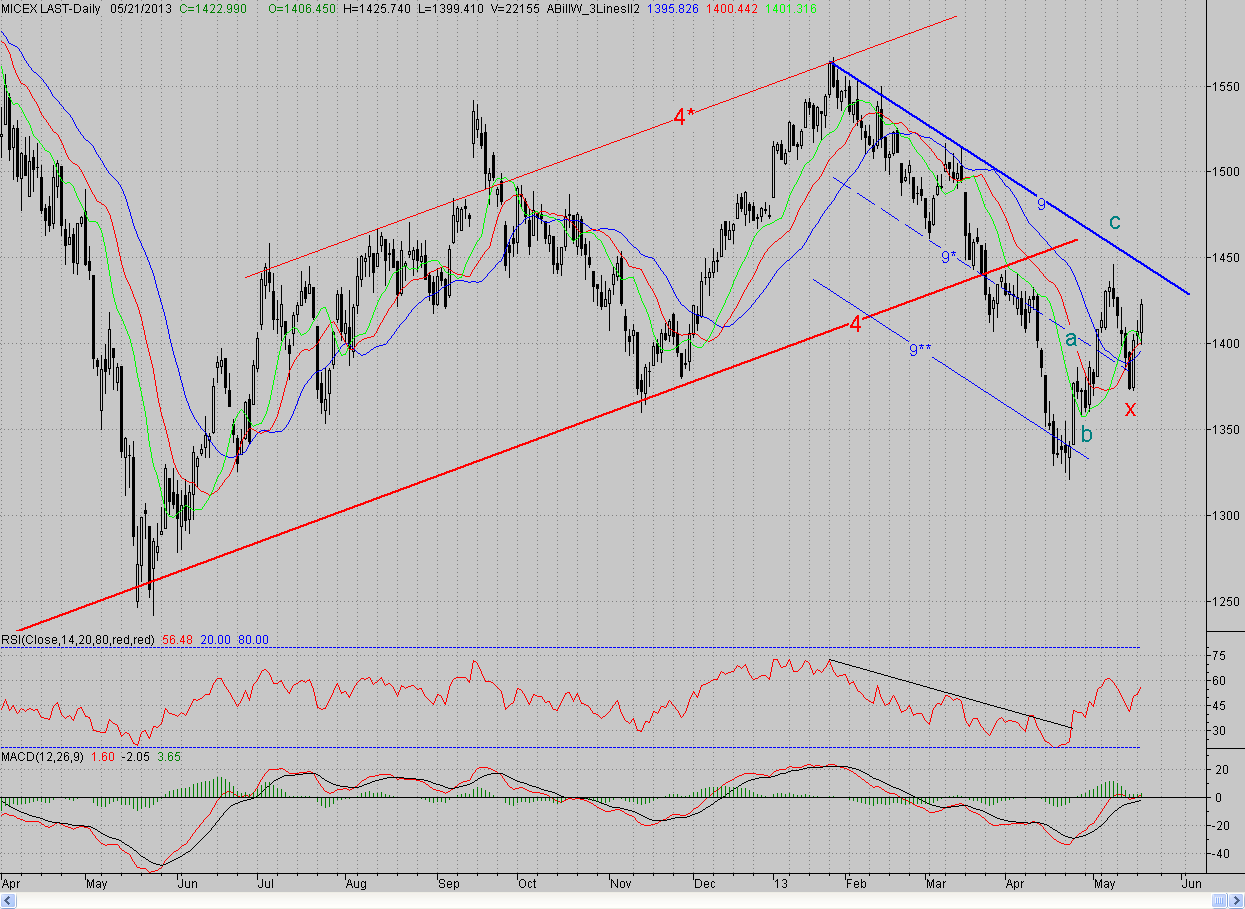Select the red '4' lower trendline label
Image resolution: width=1245 pixels, height=909 pixels.
tap(855, 324)
